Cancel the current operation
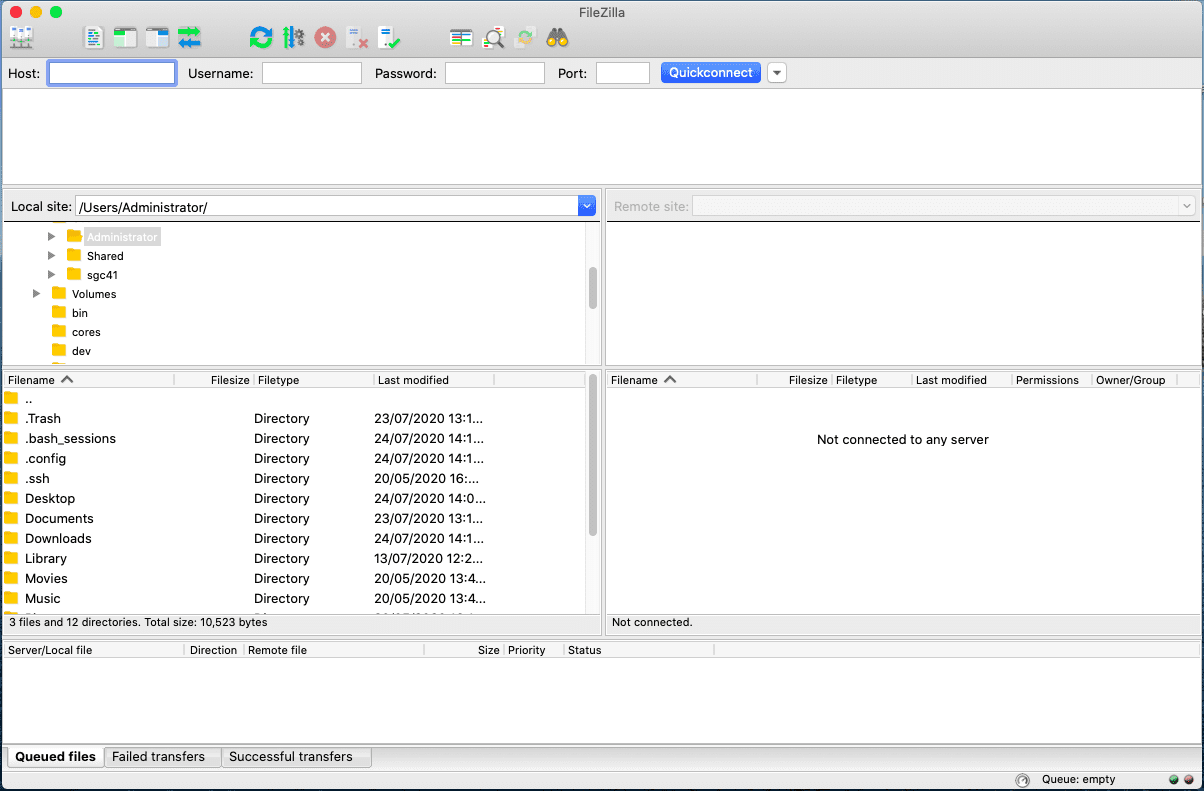The image size is (1204, 791). point(325,38)
